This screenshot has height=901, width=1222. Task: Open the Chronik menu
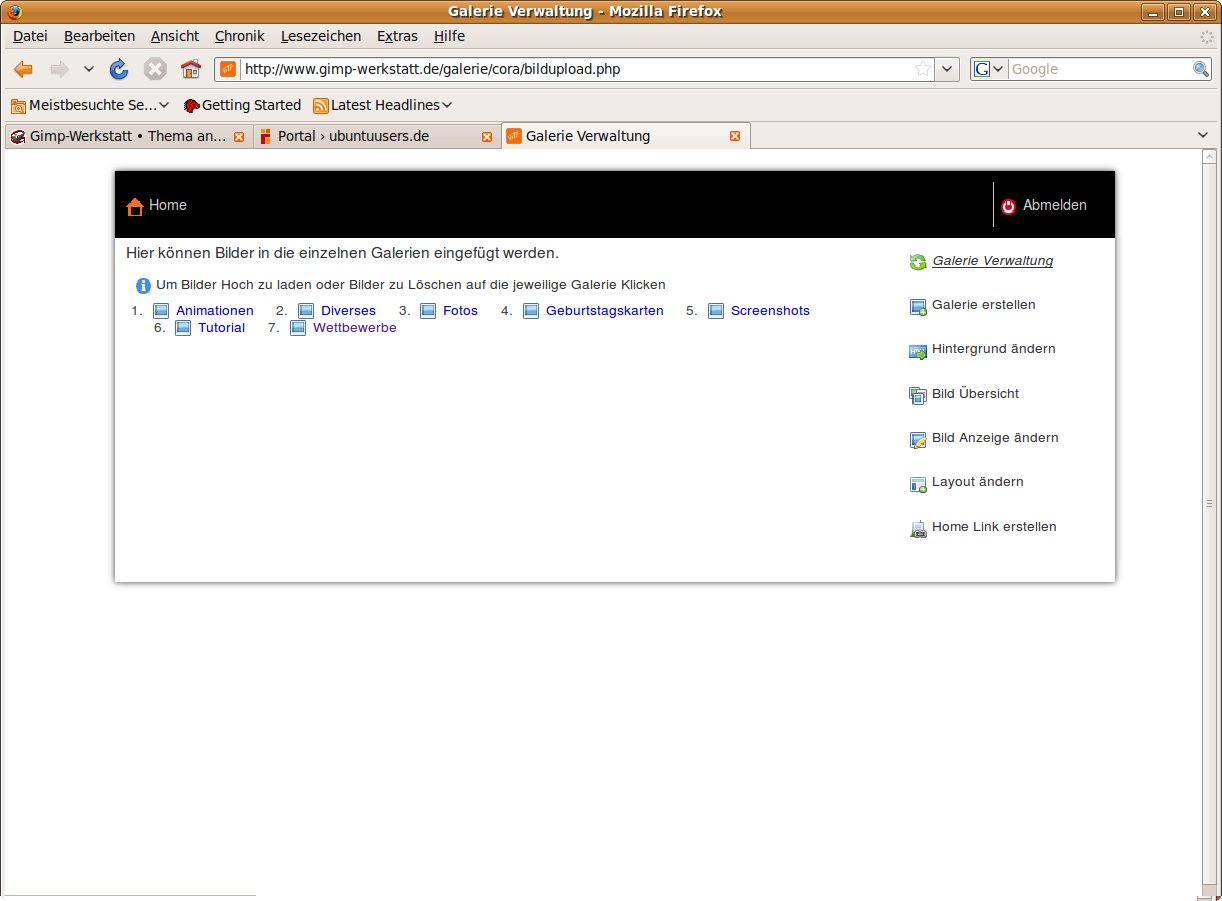click(x=240, y=36)
